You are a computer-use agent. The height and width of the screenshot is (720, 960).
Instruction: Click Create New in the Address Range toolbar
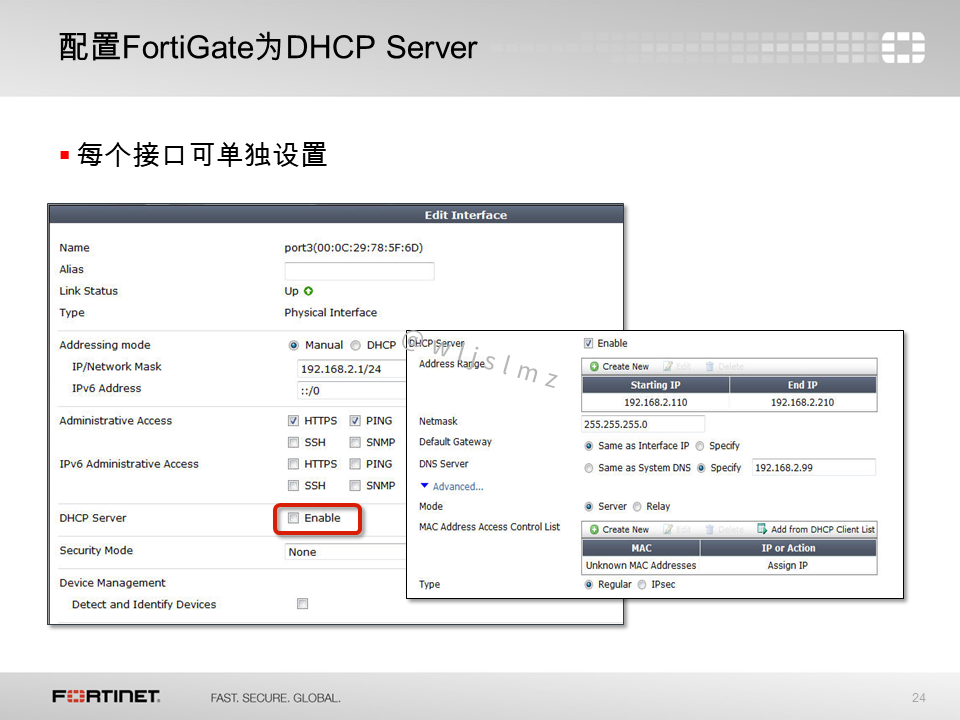pyautogui.click(x=619, y=366)
